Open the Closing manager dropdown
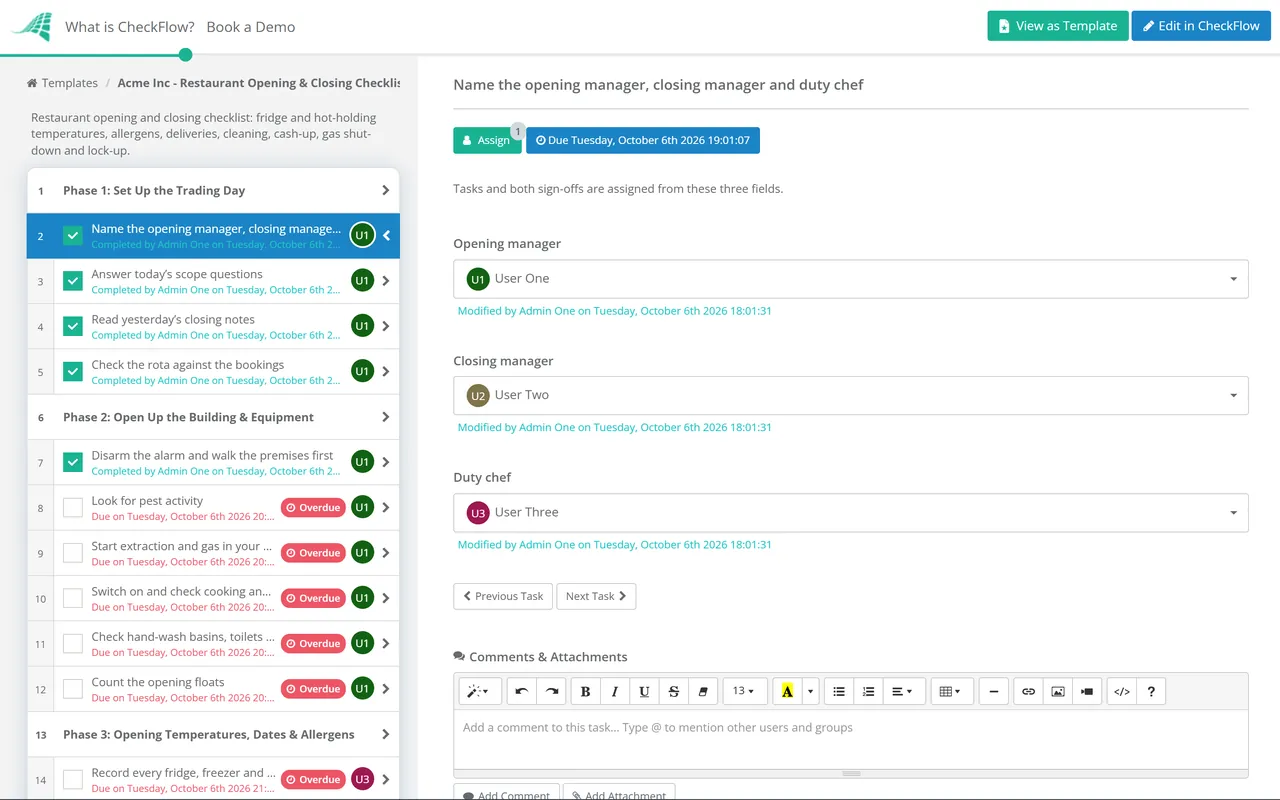 click(x=851, y=395)
